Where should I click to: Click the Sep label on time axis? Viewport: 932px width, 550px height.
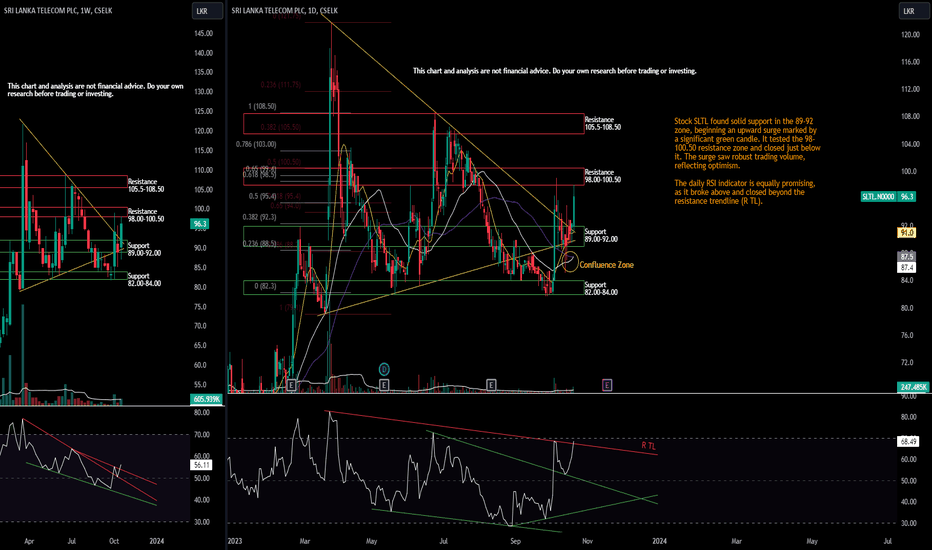coord(515,541)
